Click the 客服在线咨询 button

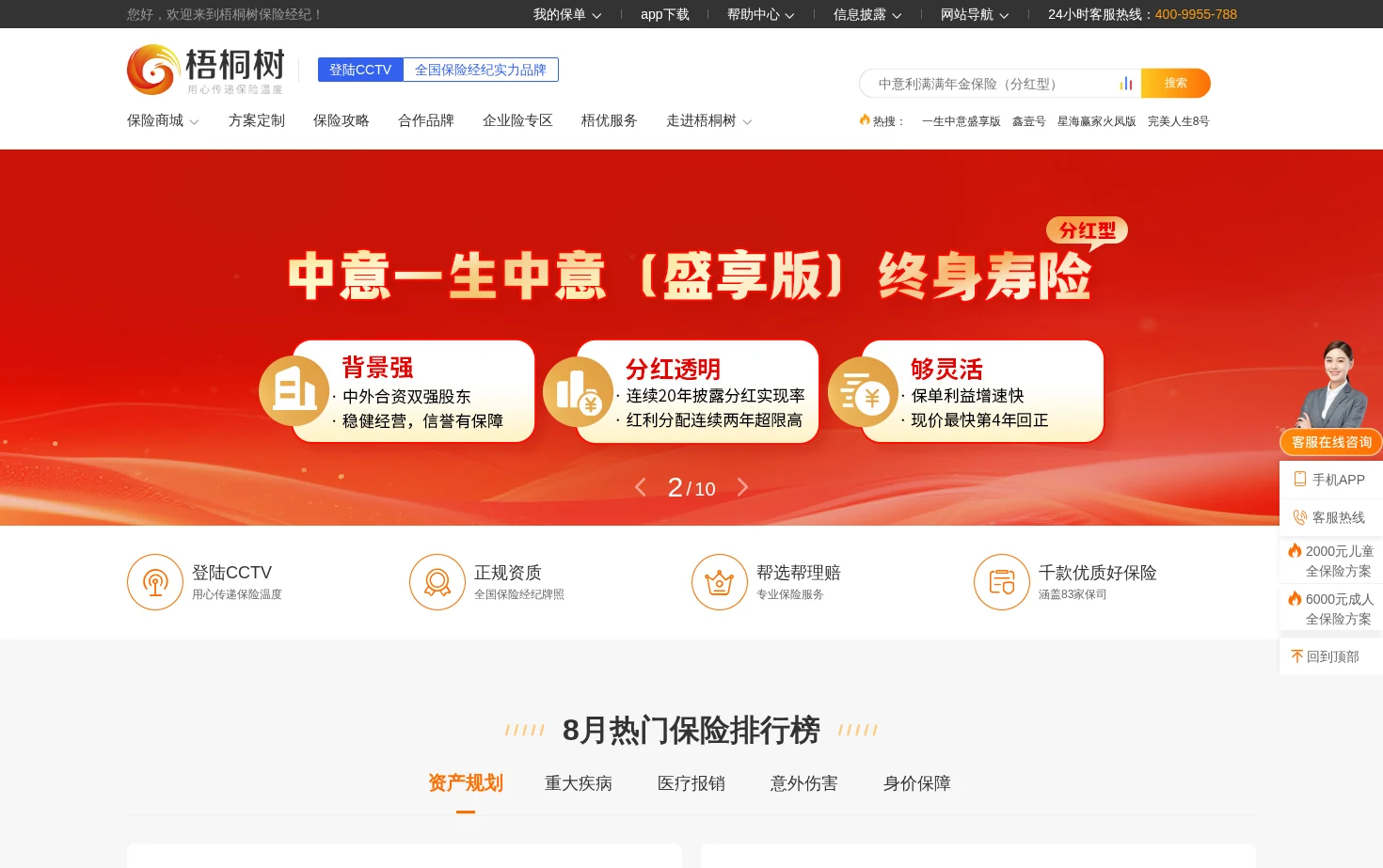click(1331, 442)
